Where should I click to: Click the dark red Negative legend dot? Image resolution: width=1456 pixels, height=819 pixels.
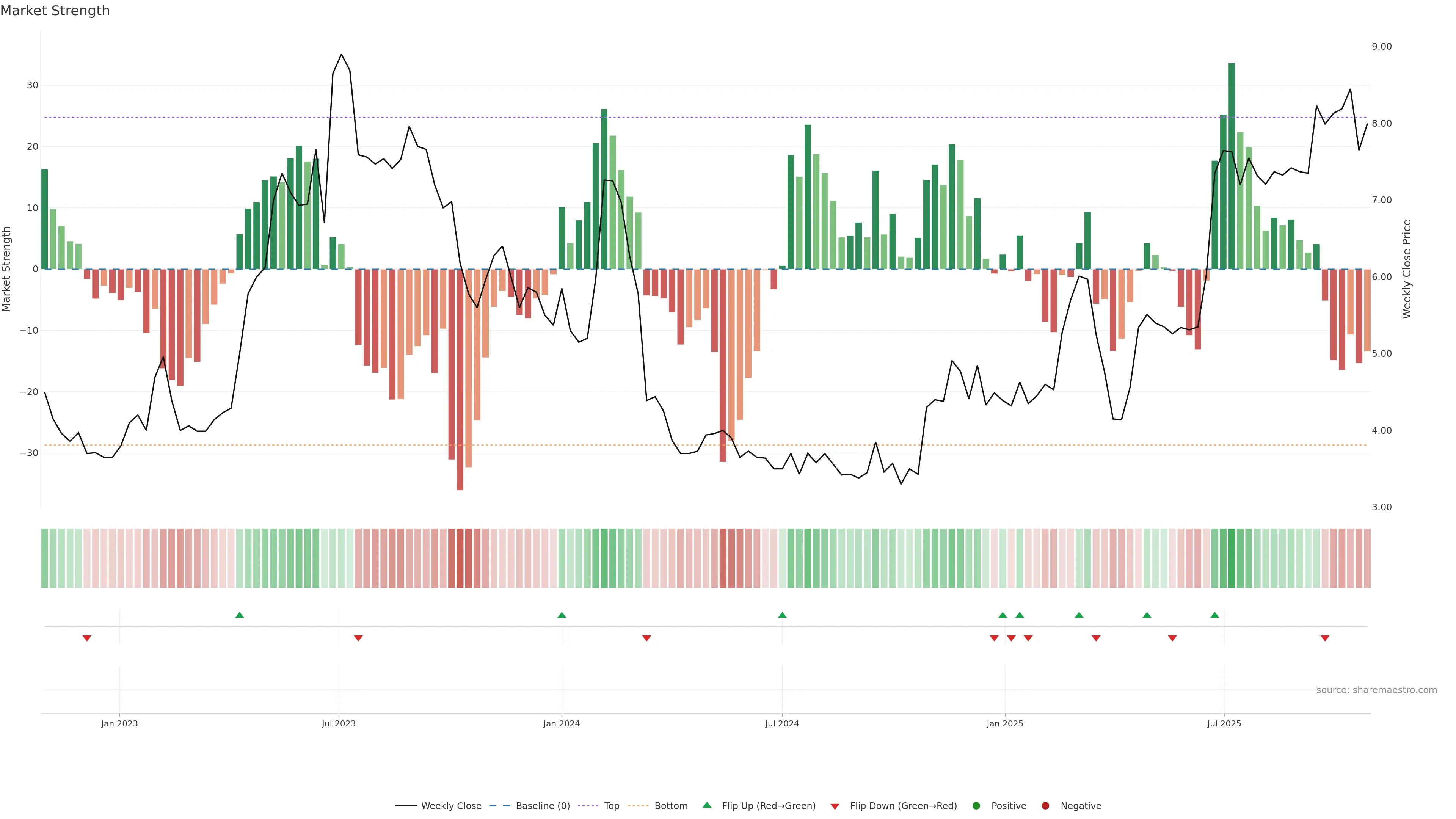(1045, 806)
